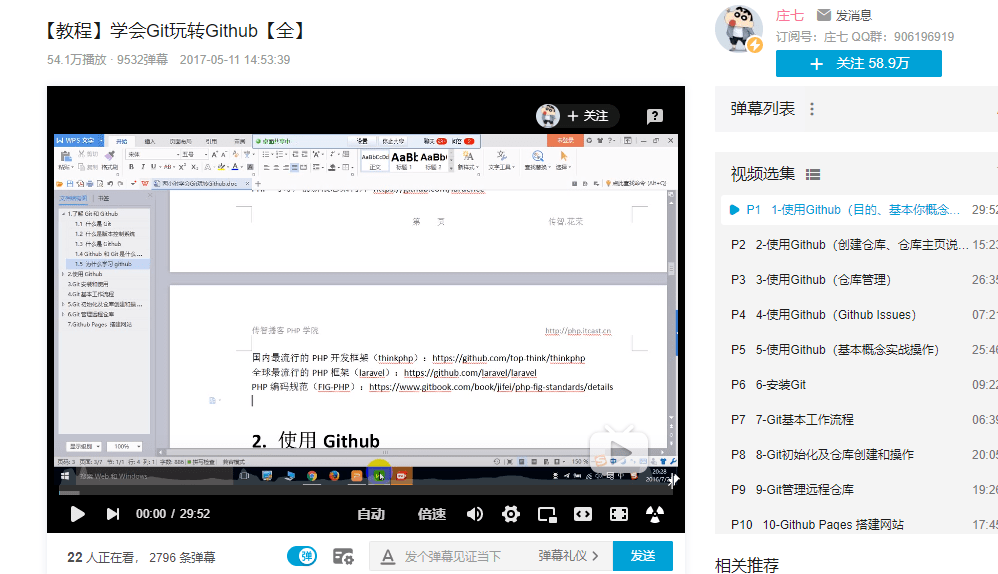This screenshot has height=574, width=998.
Task: Click 发消息 to message the uploader
Action: pyautogui.click(x=845, y=15)
